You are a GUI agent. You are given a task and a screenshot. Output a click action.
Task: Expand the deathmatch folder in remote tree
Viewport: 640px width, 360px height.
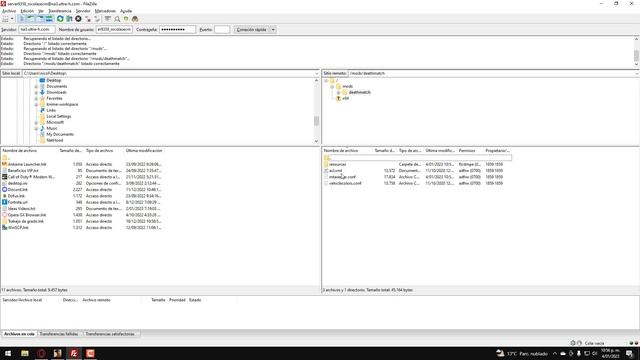[338, 93]
